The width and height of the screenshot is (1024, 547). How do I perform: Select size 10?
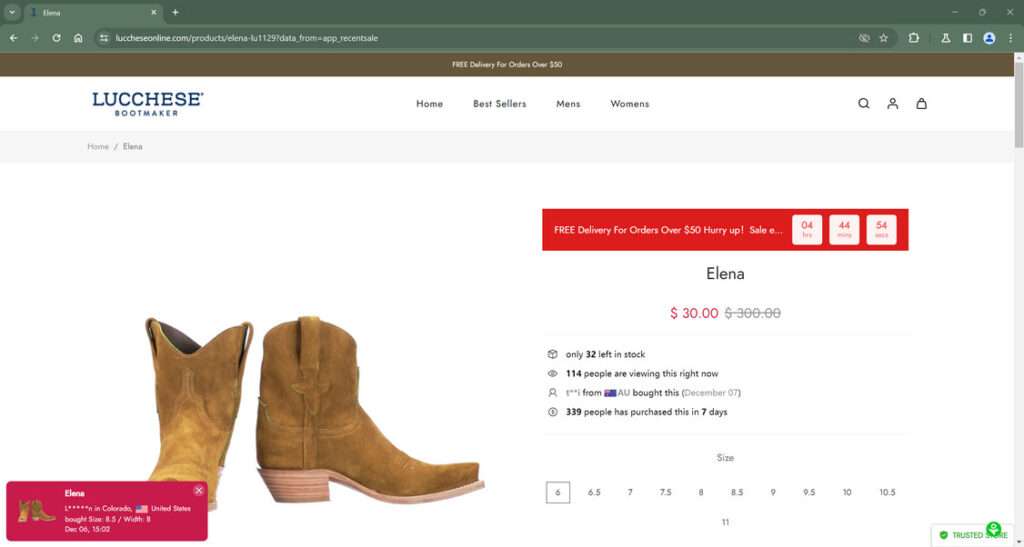(x=846, y=492)
